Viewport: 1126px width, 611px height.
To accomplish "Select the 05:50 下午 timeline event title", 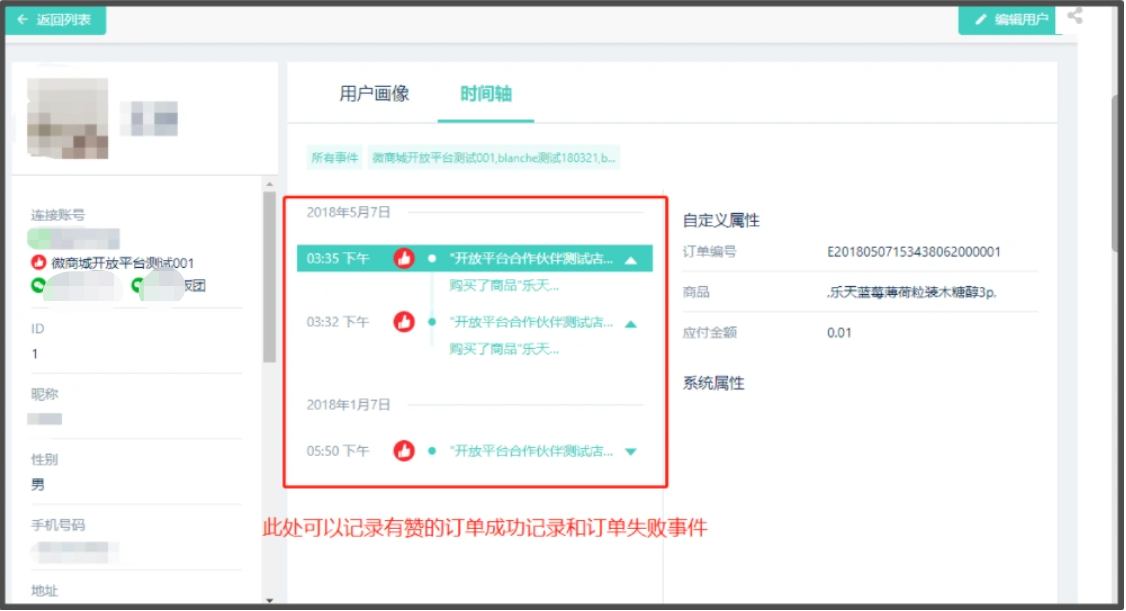I will pos(531,451).
